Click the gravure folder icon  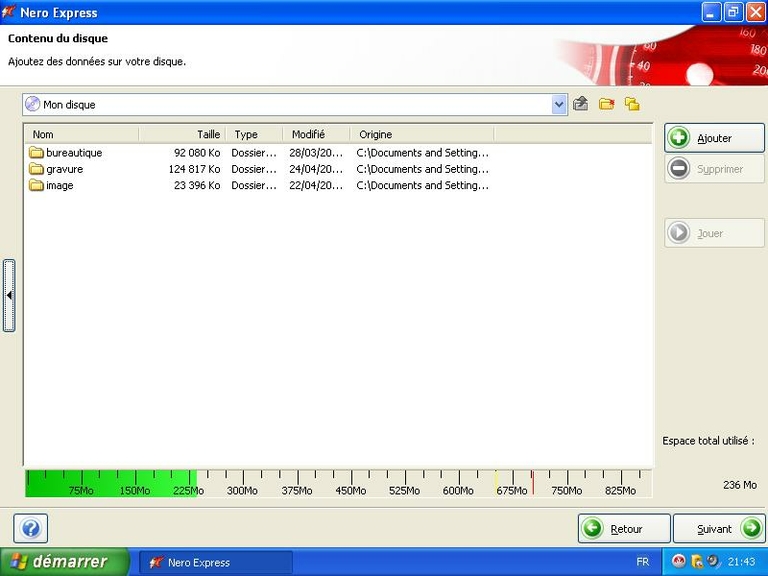click(36, 169)
